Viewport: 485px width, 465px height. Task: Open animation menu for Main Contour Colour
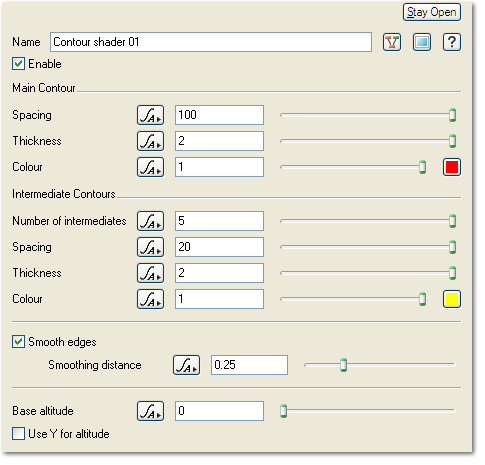(x=150, y=167)
